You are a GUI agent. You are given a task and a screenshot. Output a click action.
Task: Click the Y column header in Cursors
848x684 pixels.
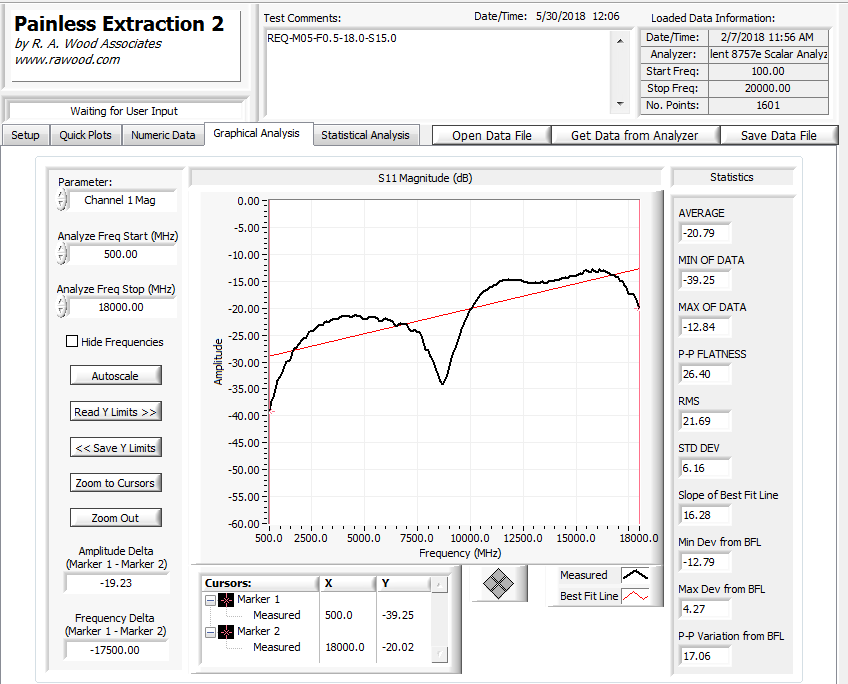click(x=404, y=583)
